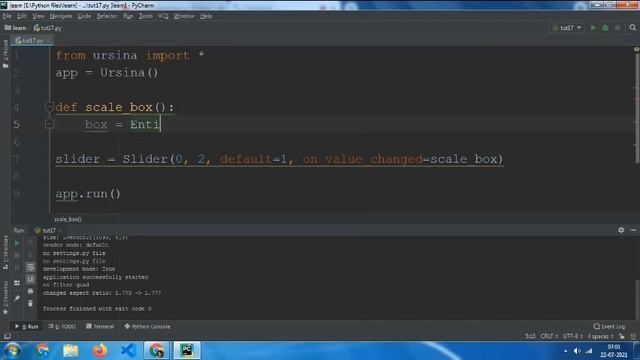This screenshot has height=360, width=640.
Task: Change CRLF line separator in status bar
Action: click(549, 336)
